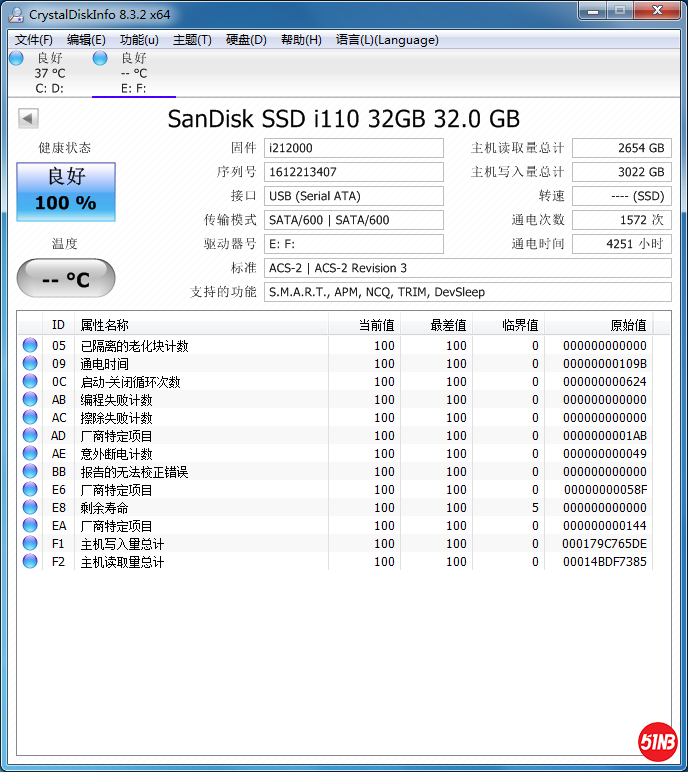Open the 功能(u) menu

tap(139, 40)
